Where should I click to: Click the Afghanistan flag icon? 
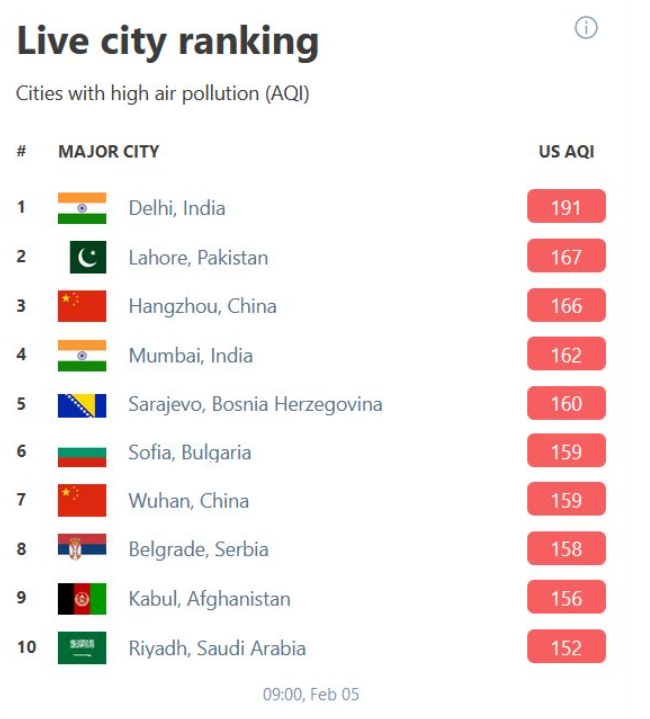point(82,599)
